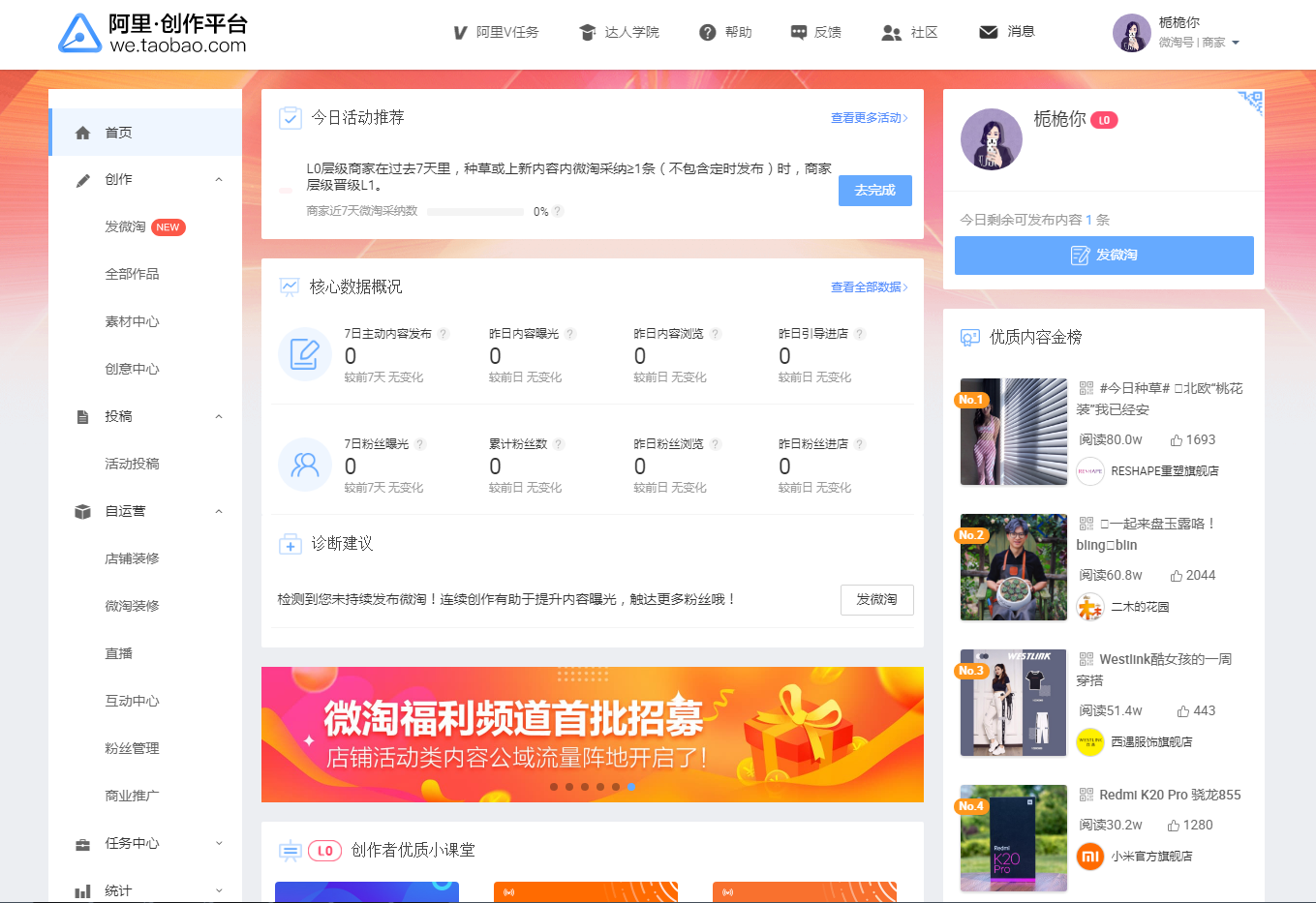Click the home icon in the sidebar
The height and width of the screenshot is (903, 1316).
pos(83,133)
